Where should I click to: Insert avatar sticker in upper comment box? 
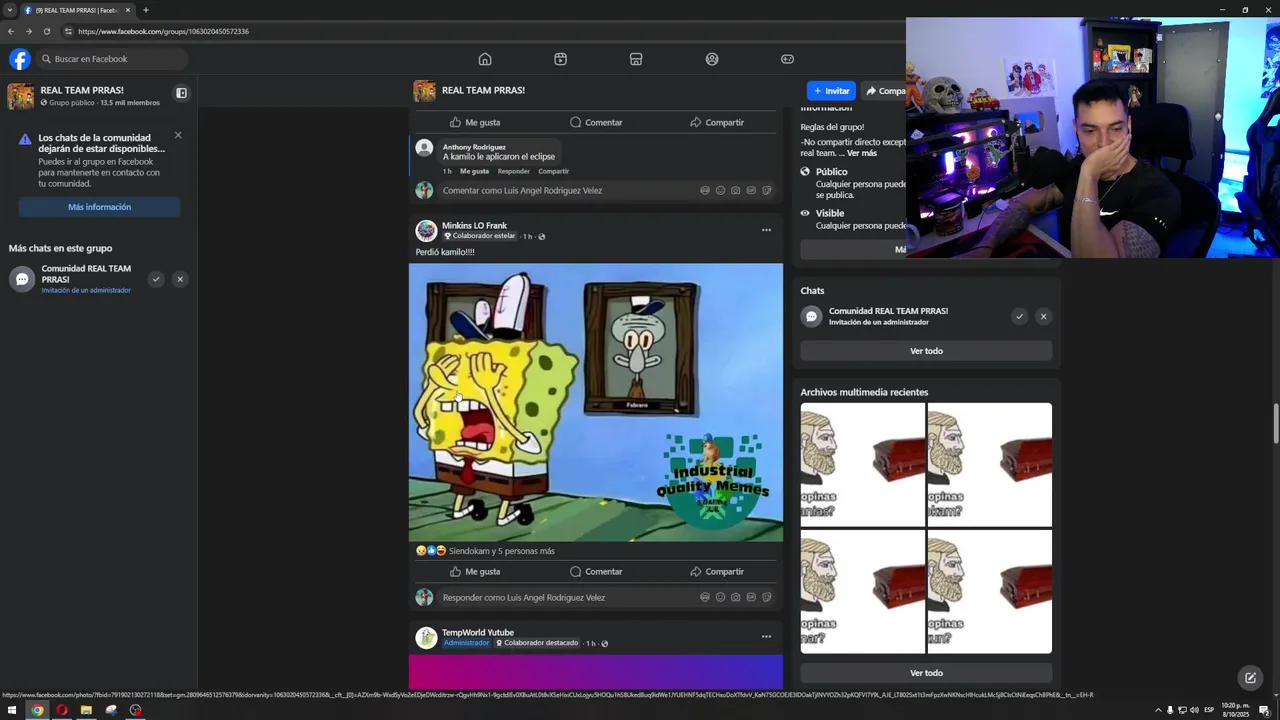[705, 190]
